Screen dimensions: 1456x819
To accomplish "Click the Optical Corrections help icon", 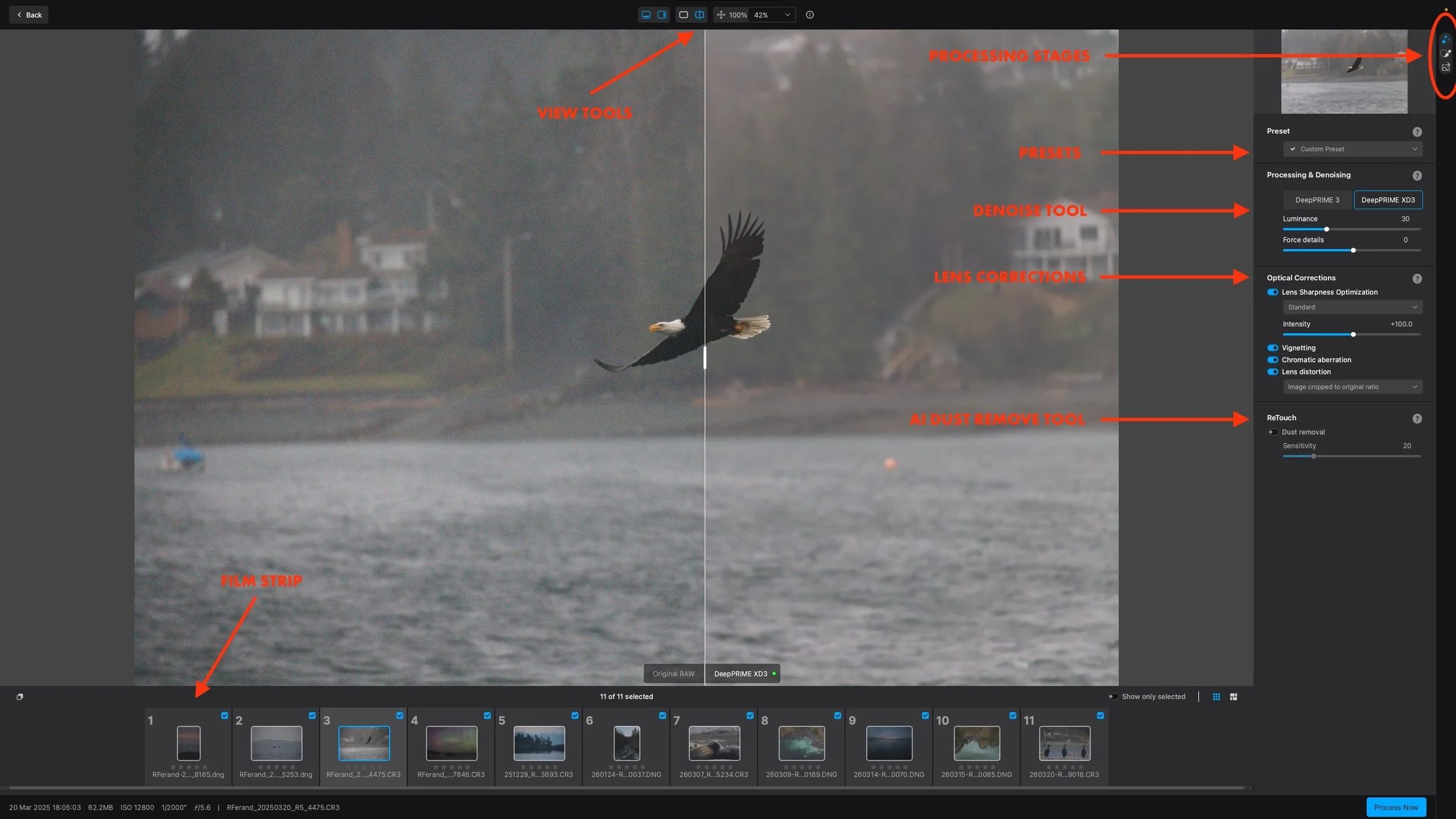I will (1417, 278).
